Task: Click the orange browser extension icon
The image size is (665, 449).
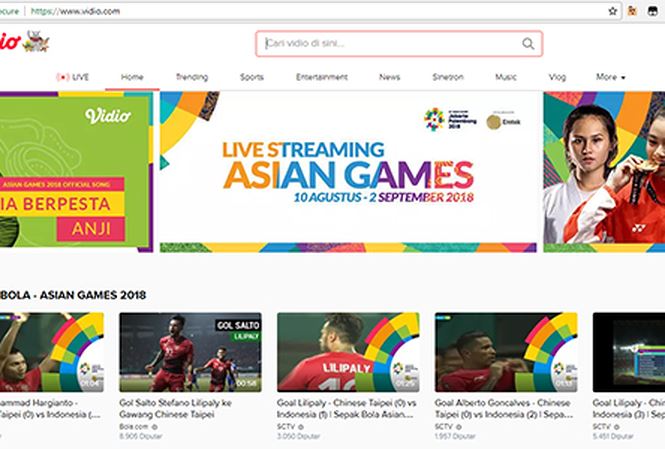Action: (x=632, y=11)
